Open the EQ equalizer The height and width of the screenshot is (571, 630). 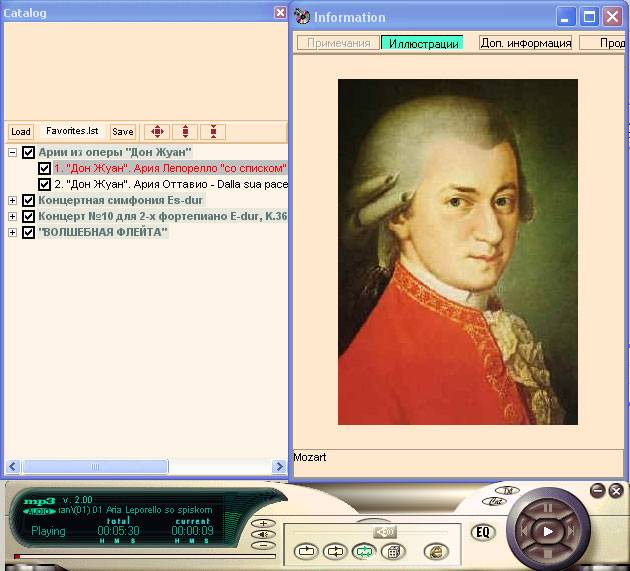pyautogui.click(x=483, y=532)
